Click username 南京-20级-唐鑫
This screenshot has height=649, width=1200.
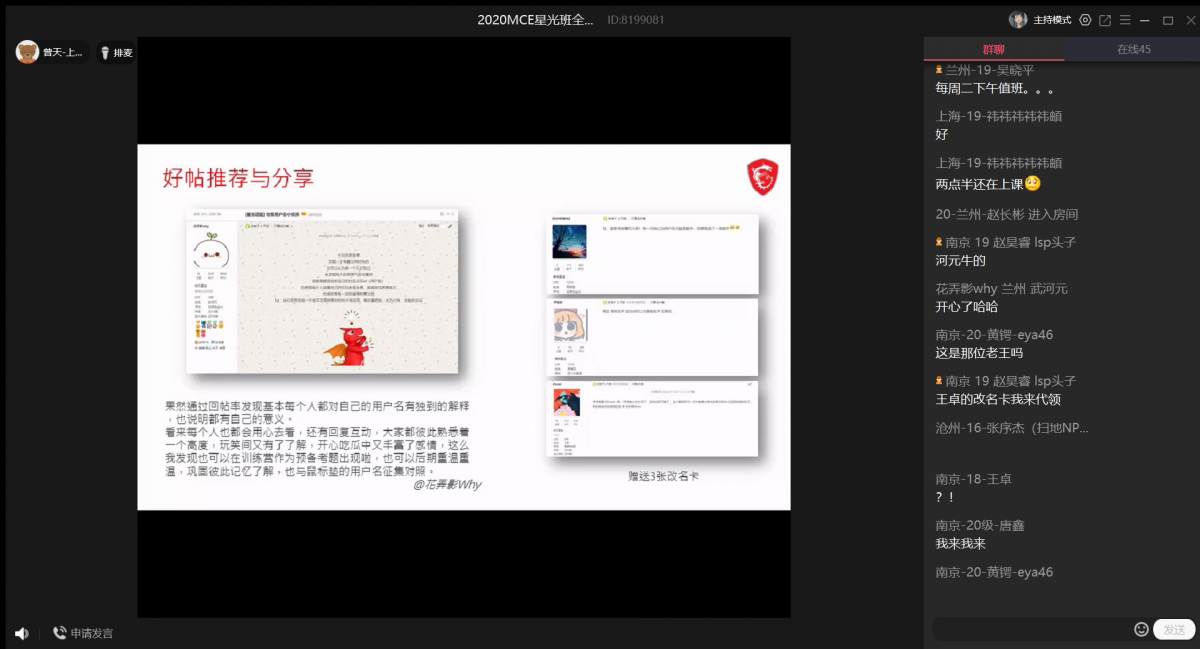pyautogui.click(x=980, y=525)
